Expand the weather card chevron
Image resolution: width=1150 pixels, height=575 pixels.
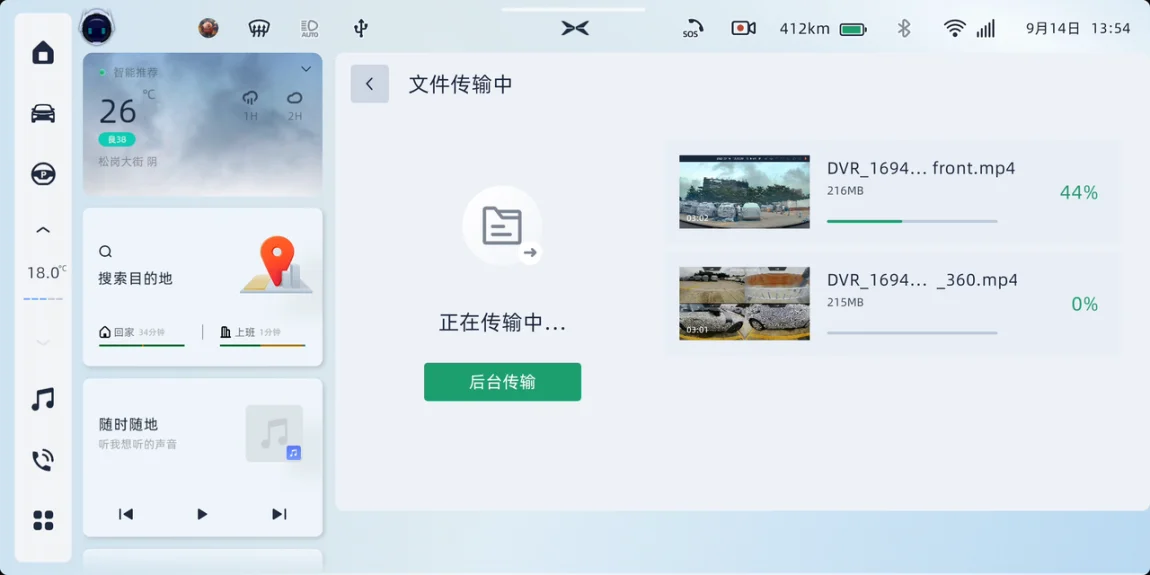point(306,69)
